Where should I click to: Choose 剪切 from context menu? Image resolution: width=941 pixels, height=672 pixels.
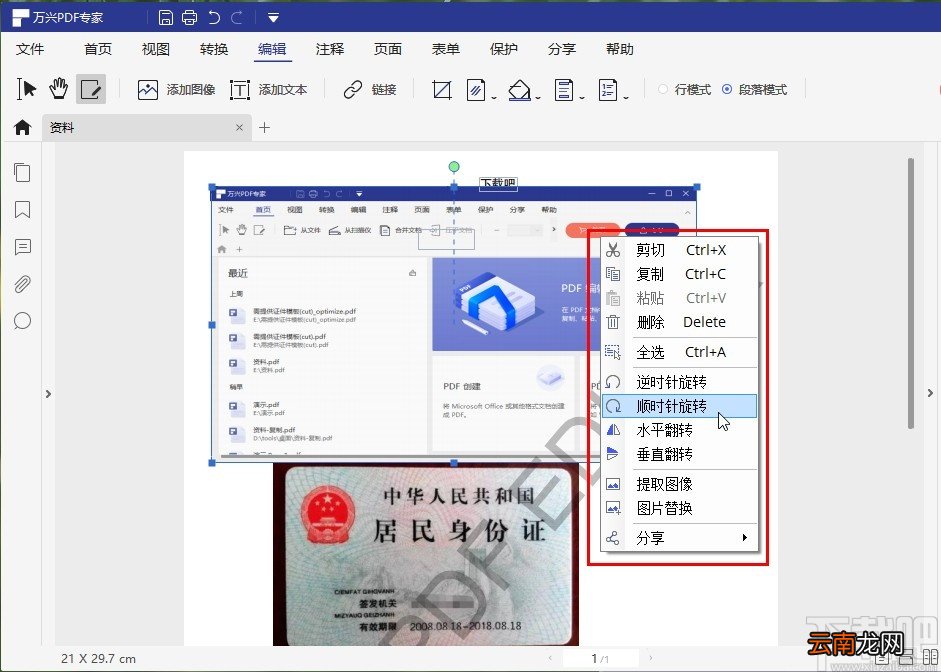point(679,250)
